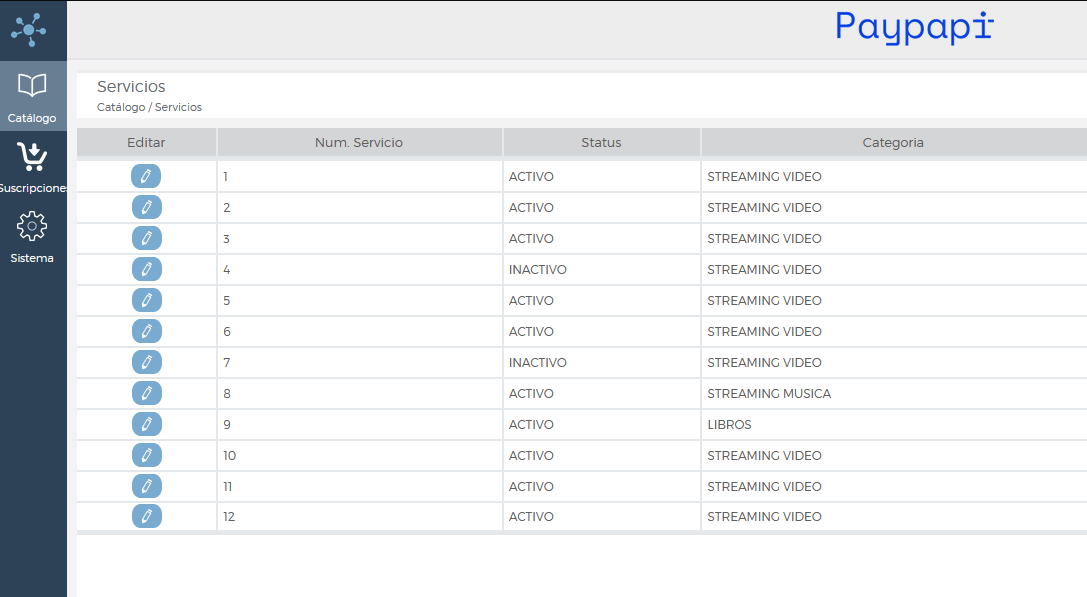This screenshot has width=1087, height=597.
Task: Click the Status column header
Action: (601, 143)
